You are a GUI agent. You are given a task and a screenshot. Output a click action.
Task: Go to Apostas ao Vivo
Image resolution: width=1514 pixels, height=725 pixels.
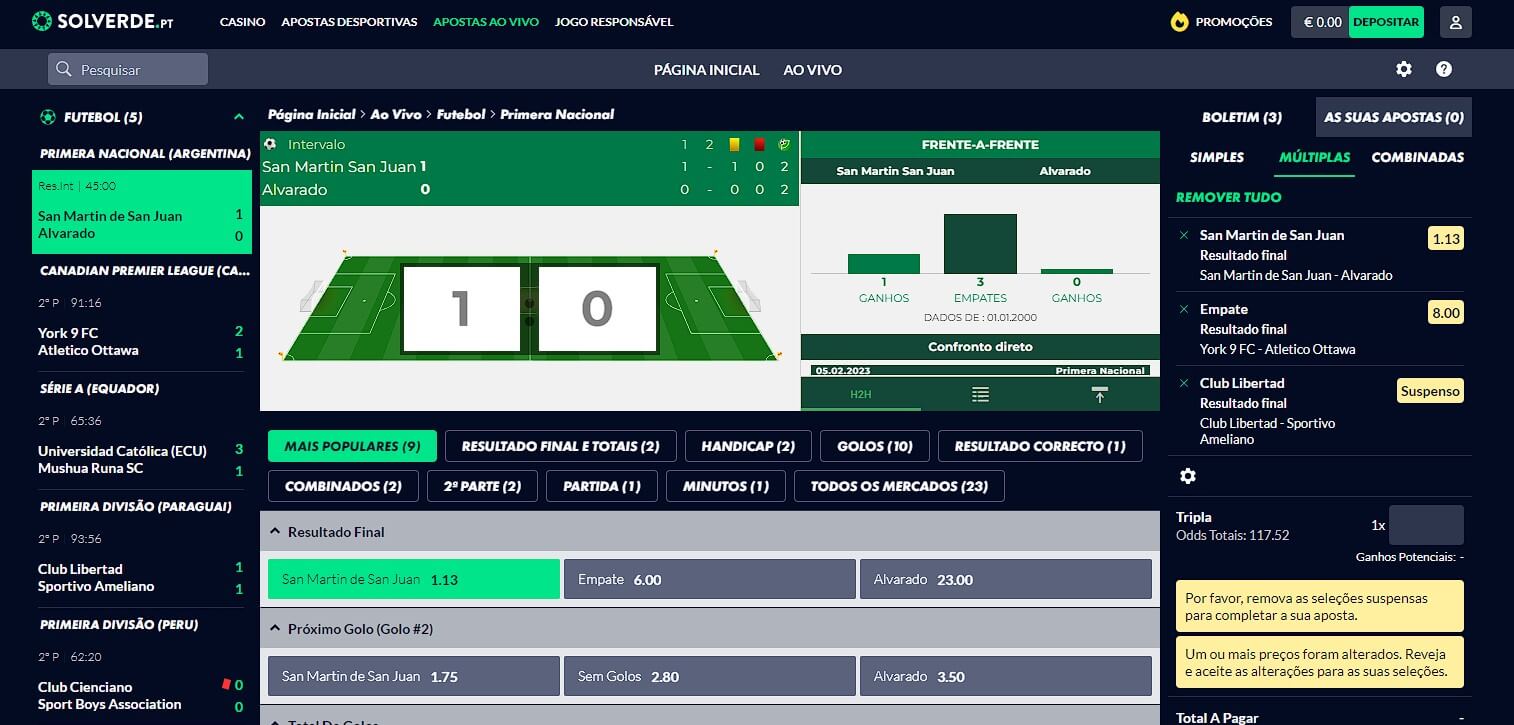[486, 22]
